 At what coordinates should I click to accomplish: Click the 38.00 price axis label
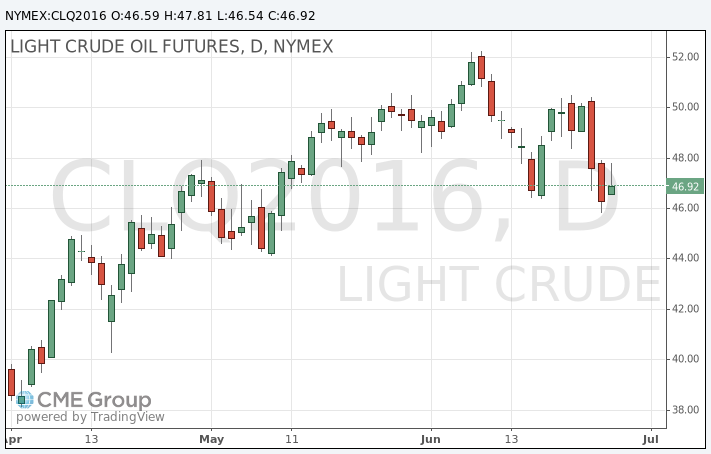685,410
